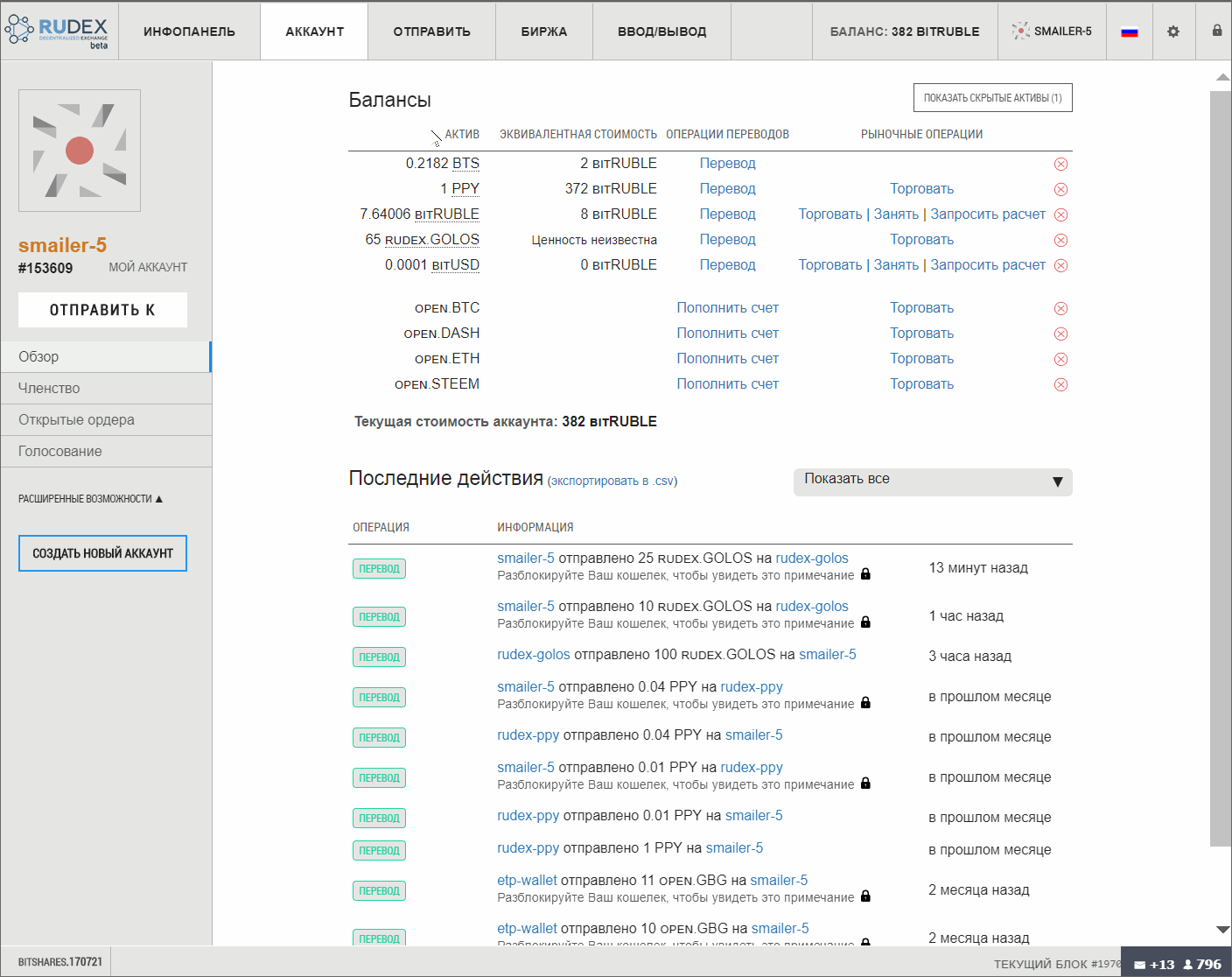Open the messages envelope +13 indicator
Image resolution: width=1232 pixels, height=977 pixels.
pos(1154,965)
